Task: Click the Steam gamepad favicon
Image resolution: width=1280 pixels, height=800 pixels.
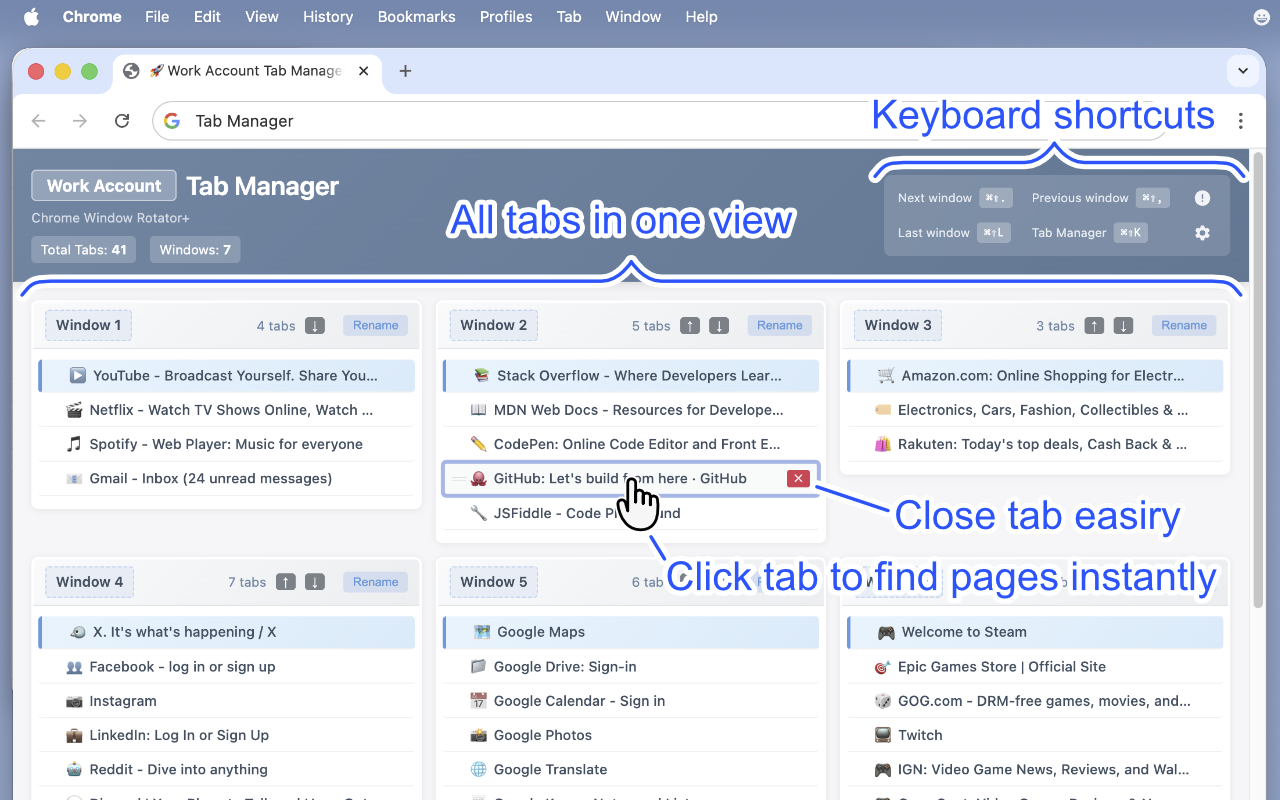Action: pos(886,632)
